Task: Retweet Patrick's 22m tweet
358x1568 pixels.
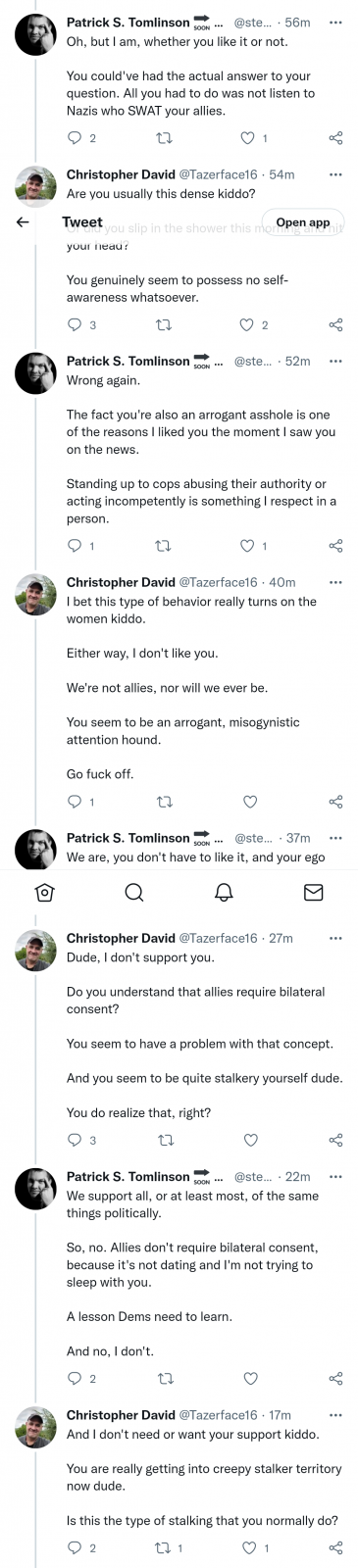Action: pyautogui.click(x=167, y=1379)
